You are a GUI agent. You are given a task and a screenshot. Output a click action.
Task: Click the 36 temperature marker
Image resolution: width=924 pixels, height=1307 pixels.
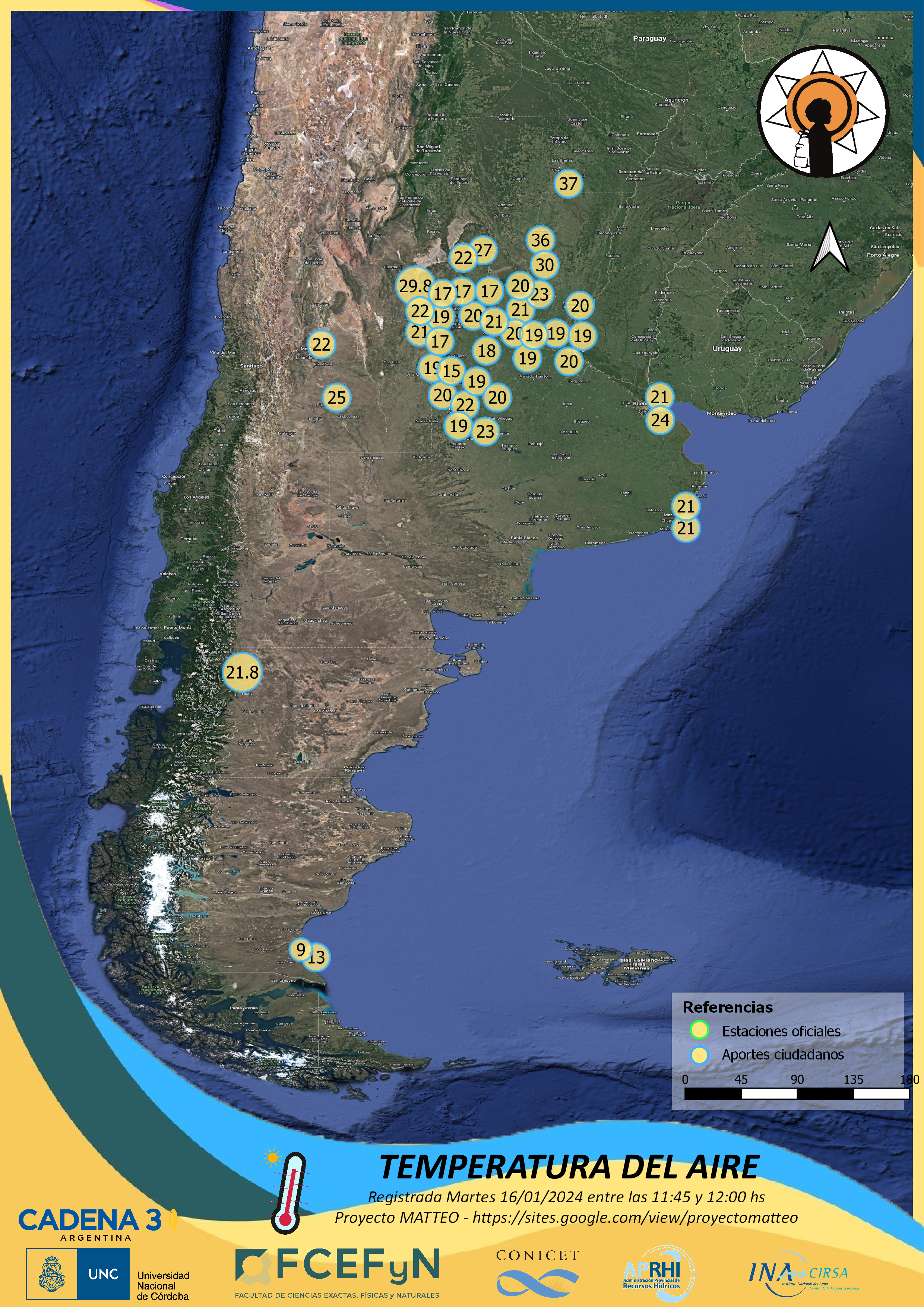(541, 240)
